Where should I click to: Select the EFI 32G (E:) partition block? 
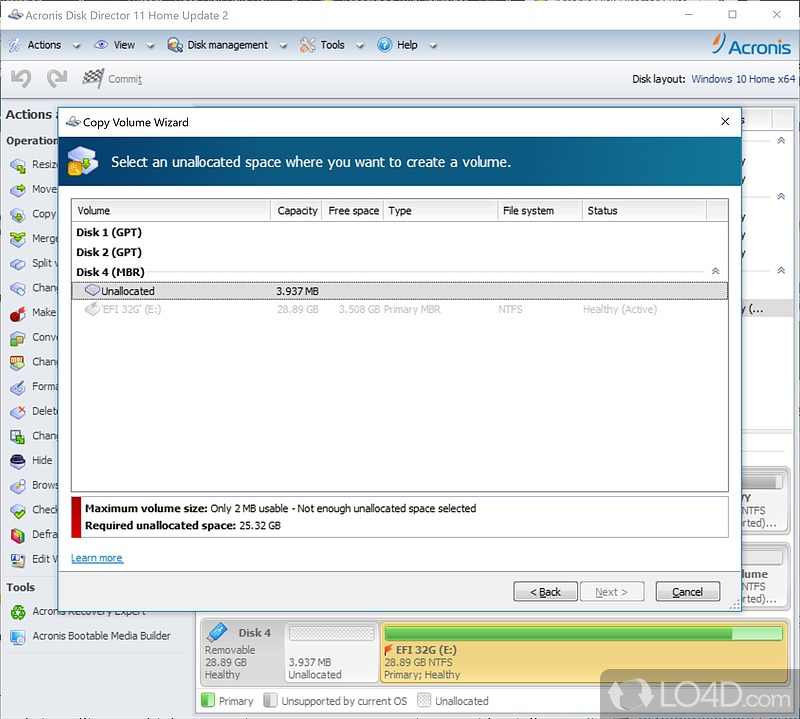(584, 652)
